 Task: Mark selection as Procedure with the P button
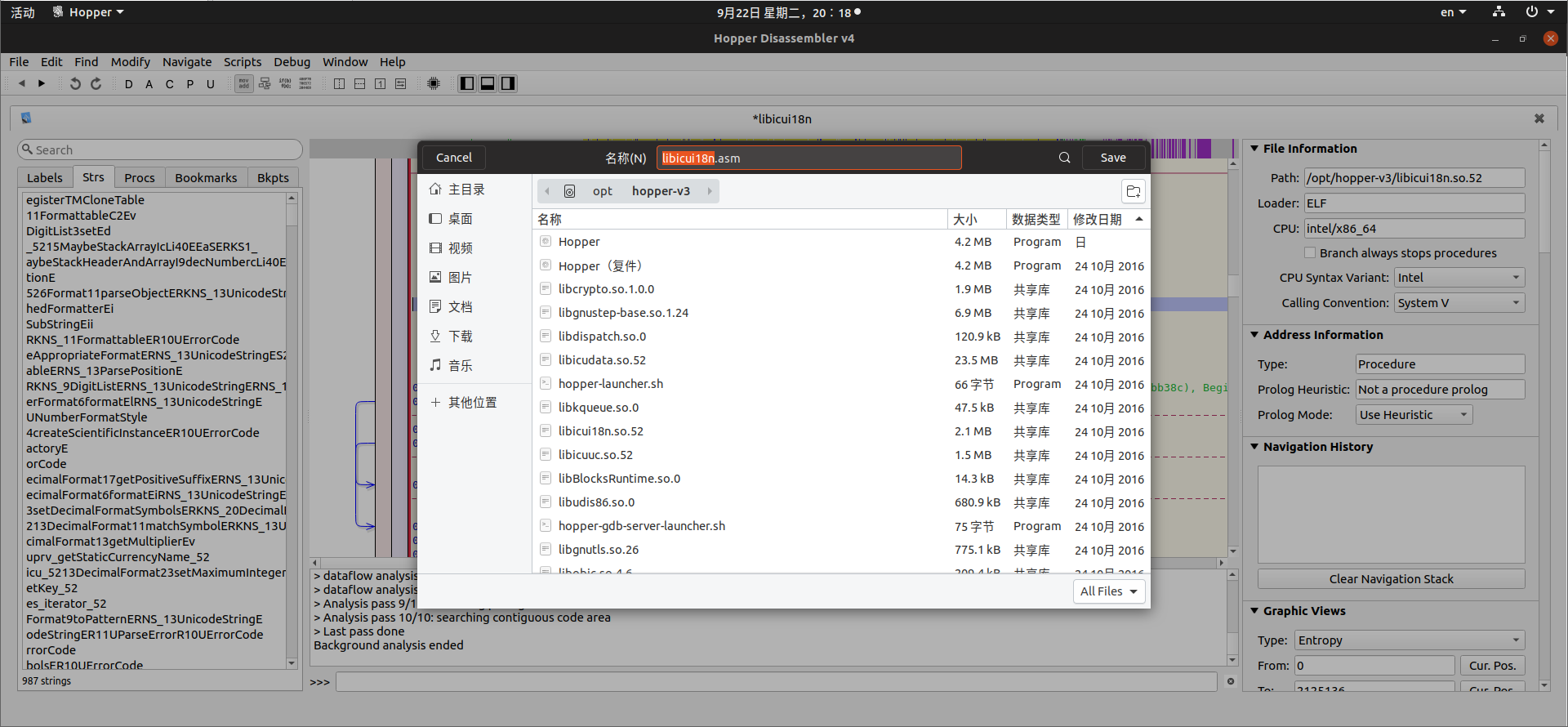click(189, 84)
